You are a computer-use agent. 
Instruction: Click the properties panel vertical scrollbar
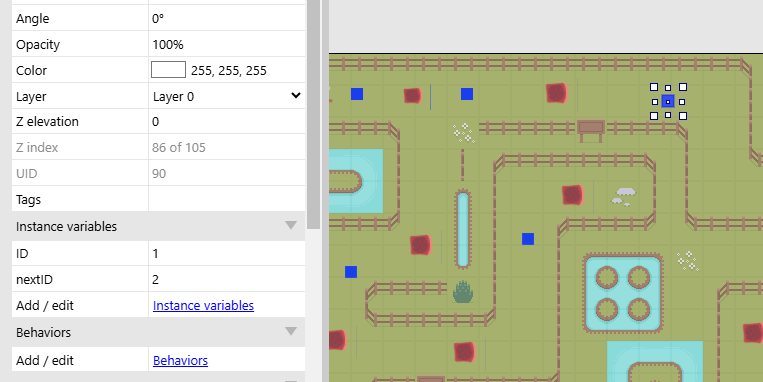[314, 114]
